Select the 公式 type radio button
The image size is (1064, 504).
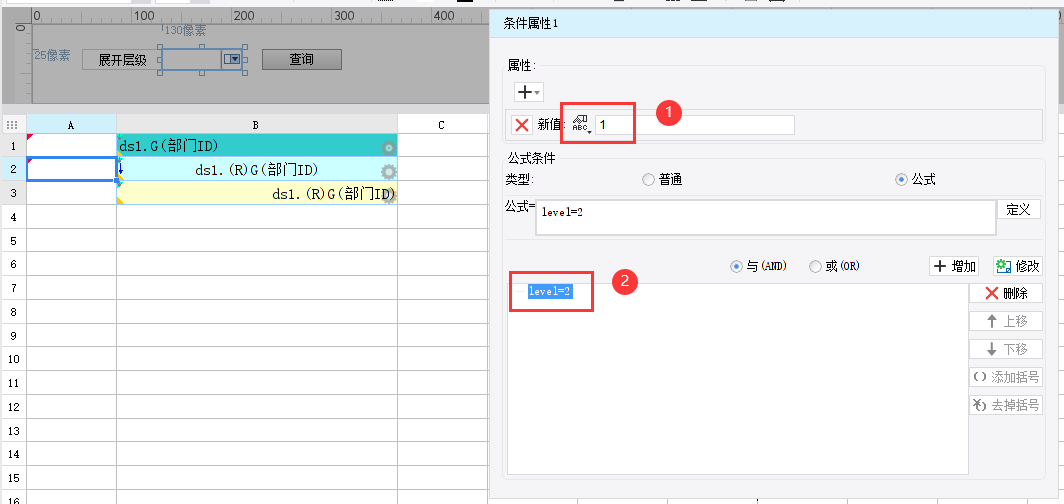902,180
